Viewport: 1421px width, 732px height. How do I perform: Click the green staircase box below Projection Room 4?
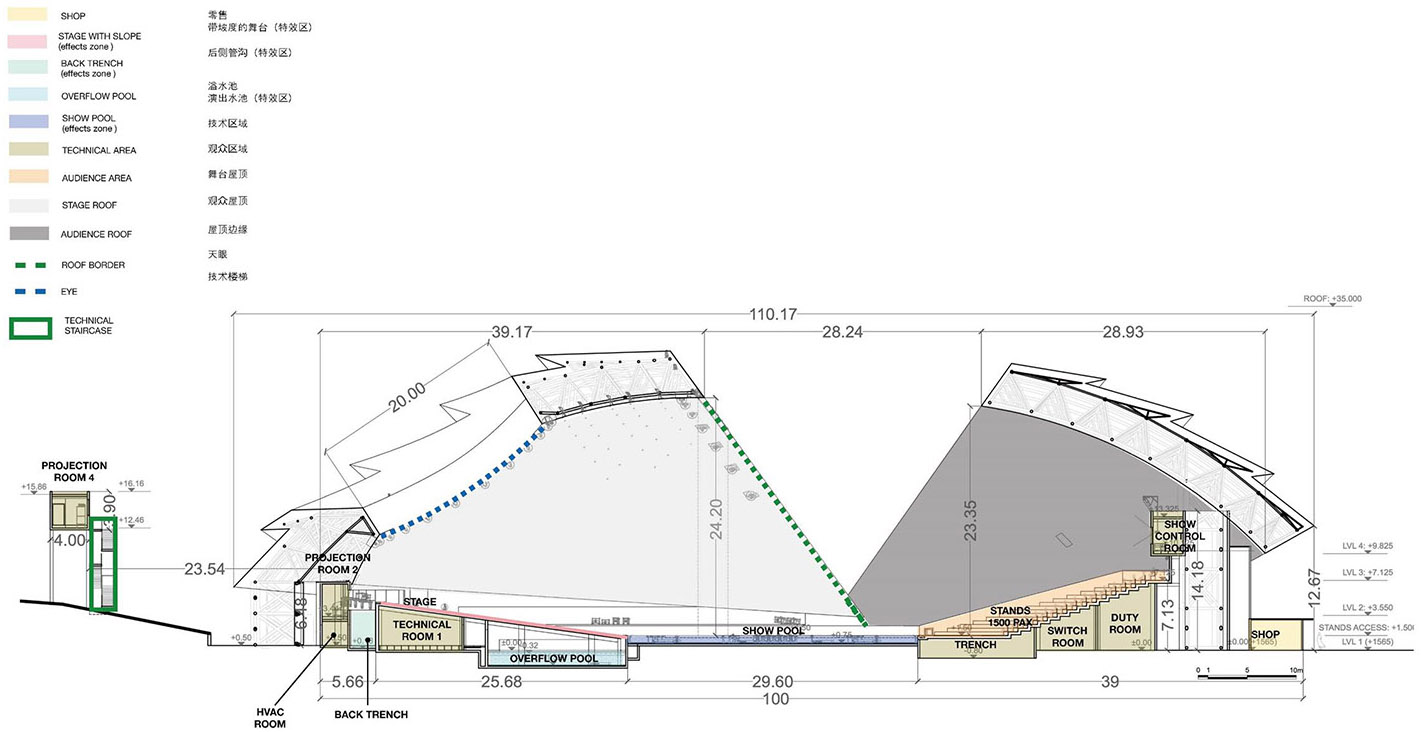coord(102,564)
